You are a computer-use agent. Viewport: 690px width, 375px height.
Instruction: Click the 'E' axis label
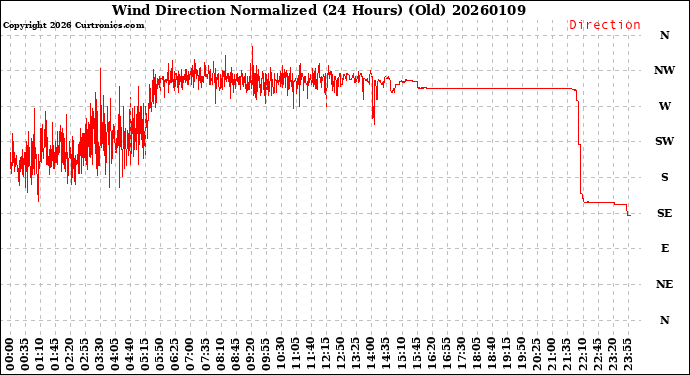click(x=665, y=249)
